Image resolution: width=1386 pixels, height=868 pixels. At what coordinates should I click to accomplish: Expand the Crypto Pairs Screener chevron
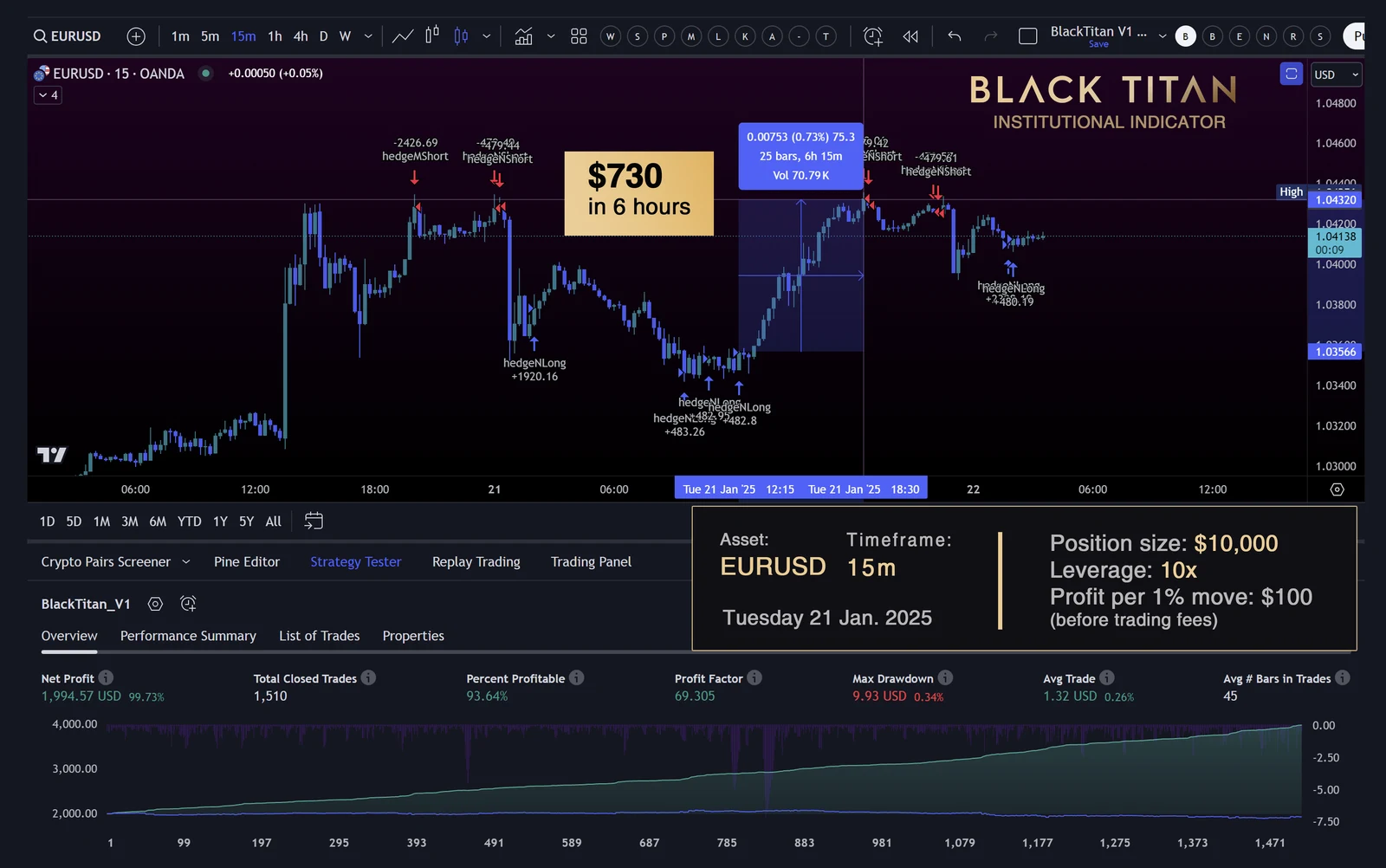click(x=185, y=562)
